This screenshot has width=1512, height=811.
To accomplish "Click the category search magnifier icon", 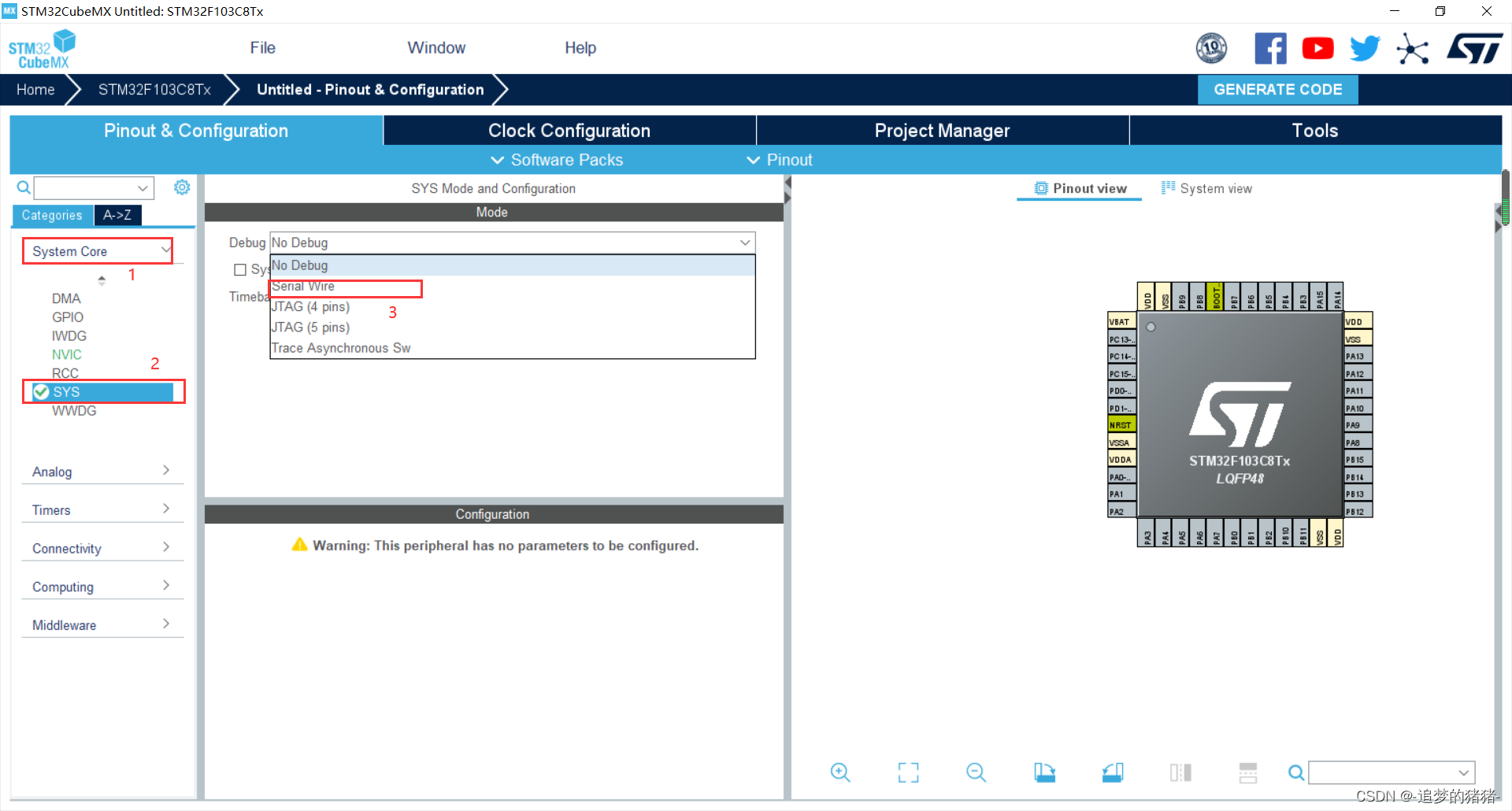I will pos(24,187).
